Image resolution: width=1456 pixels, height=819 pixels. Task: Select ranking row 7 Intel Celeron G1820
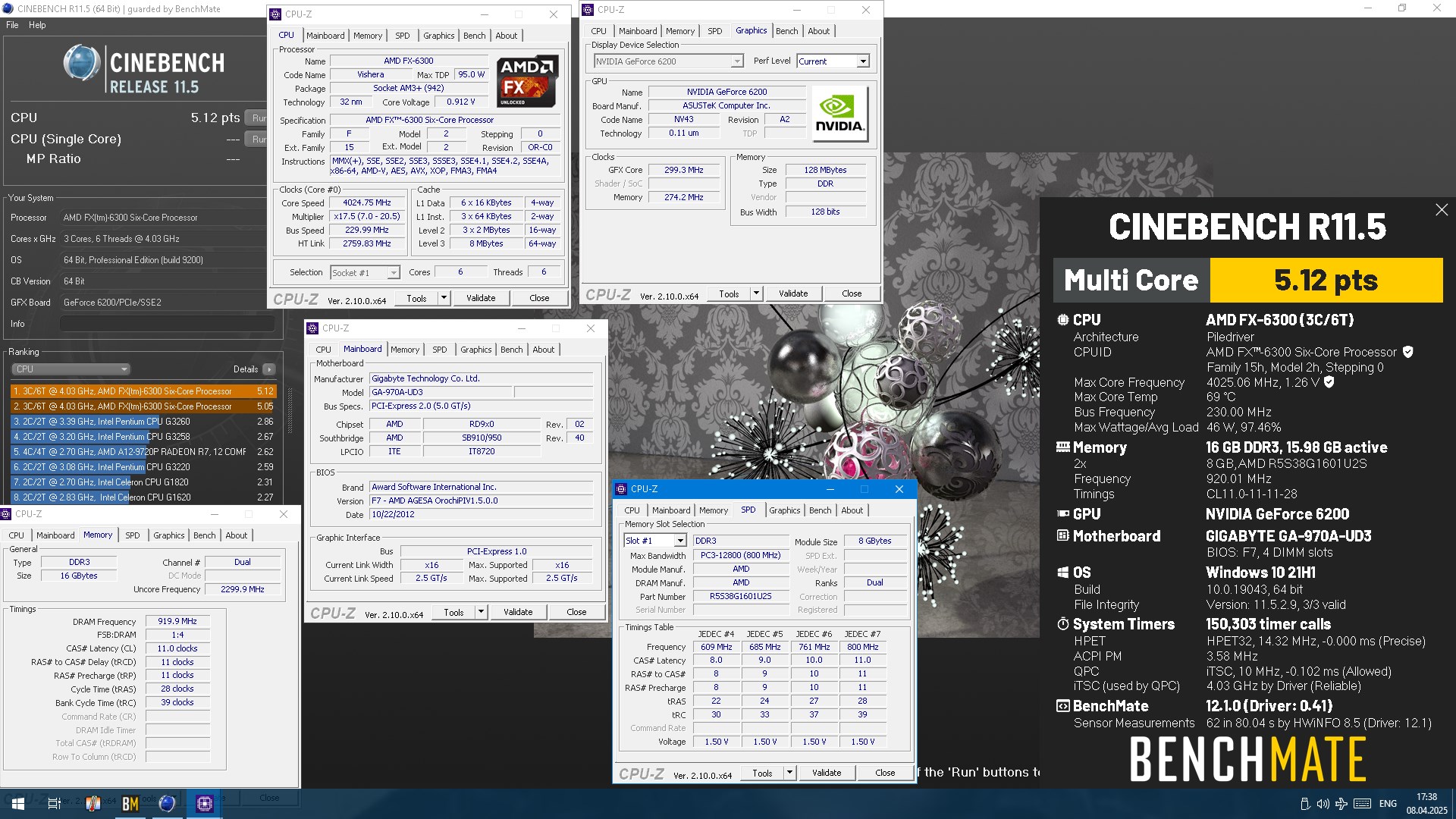[x=143, y=482]
